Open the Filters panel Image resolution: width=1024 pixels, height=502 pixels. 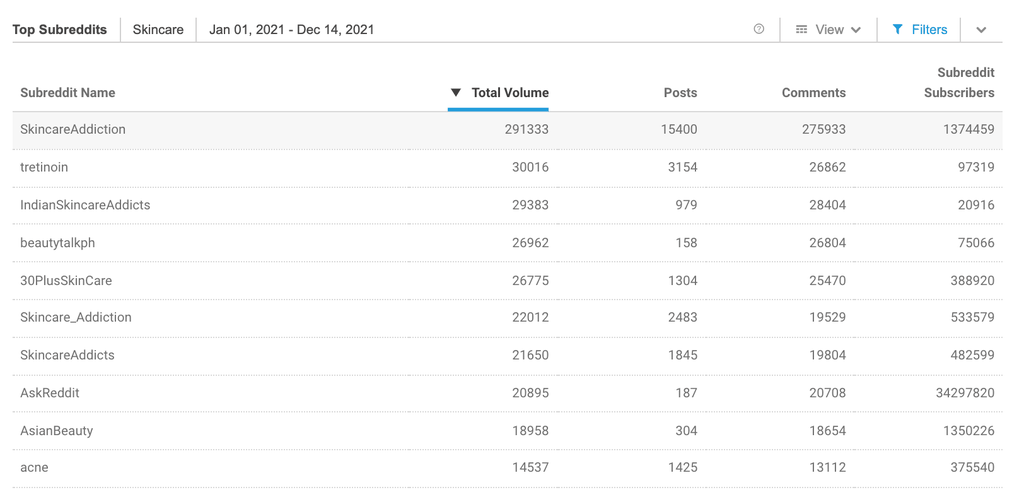[920, 30]
